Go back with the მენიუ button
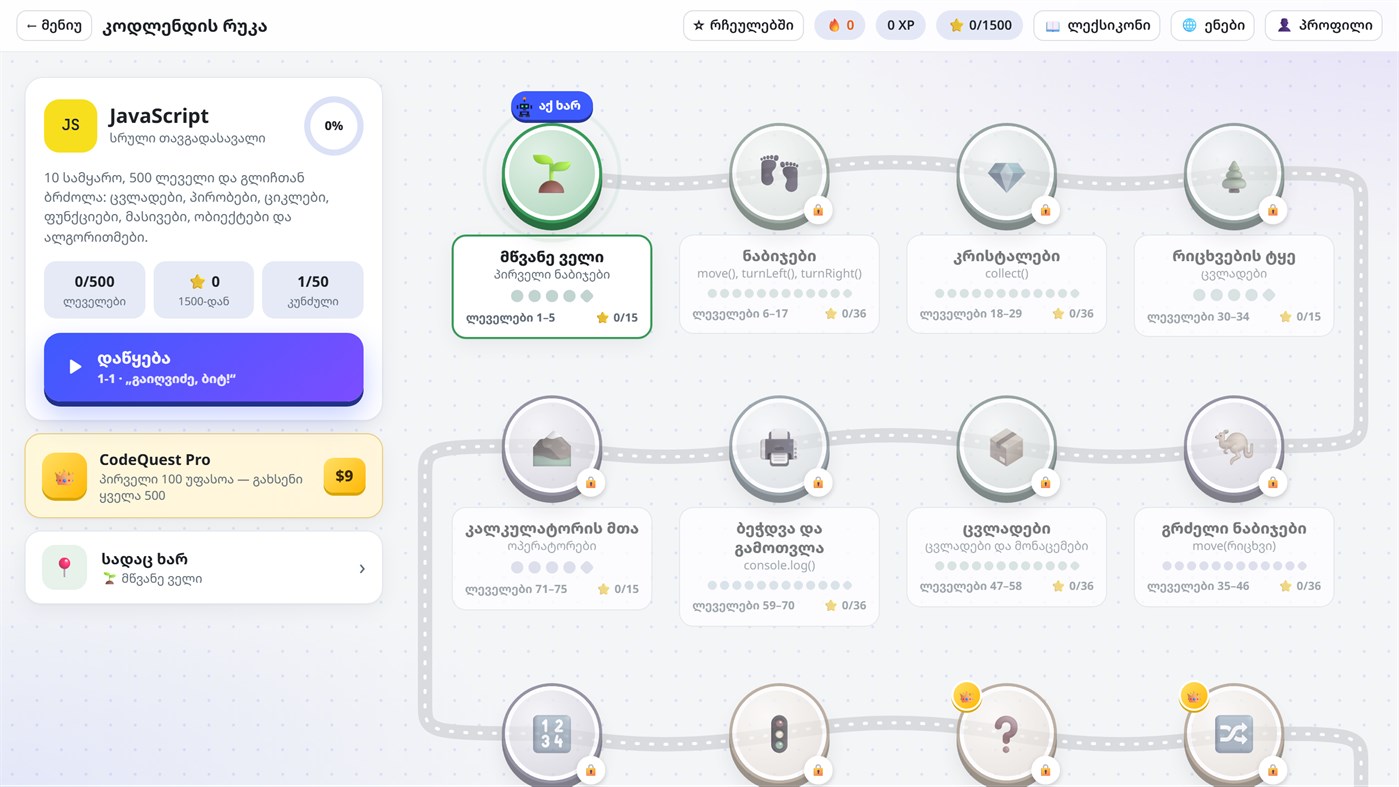This screenshot has width=1399, height=787. click(54, 25)
